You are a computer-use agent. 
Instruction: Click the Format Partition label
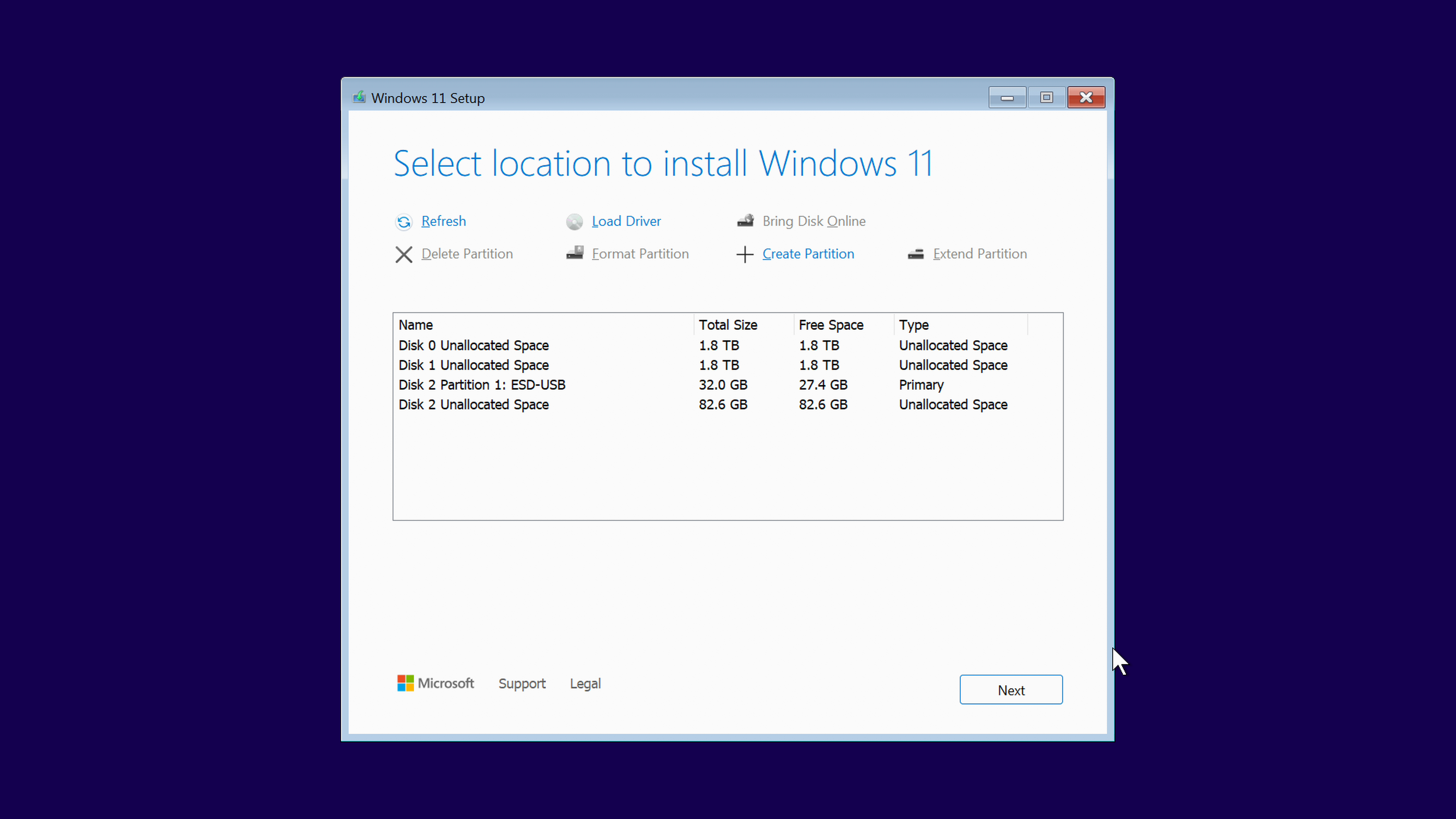click(640, 254)
